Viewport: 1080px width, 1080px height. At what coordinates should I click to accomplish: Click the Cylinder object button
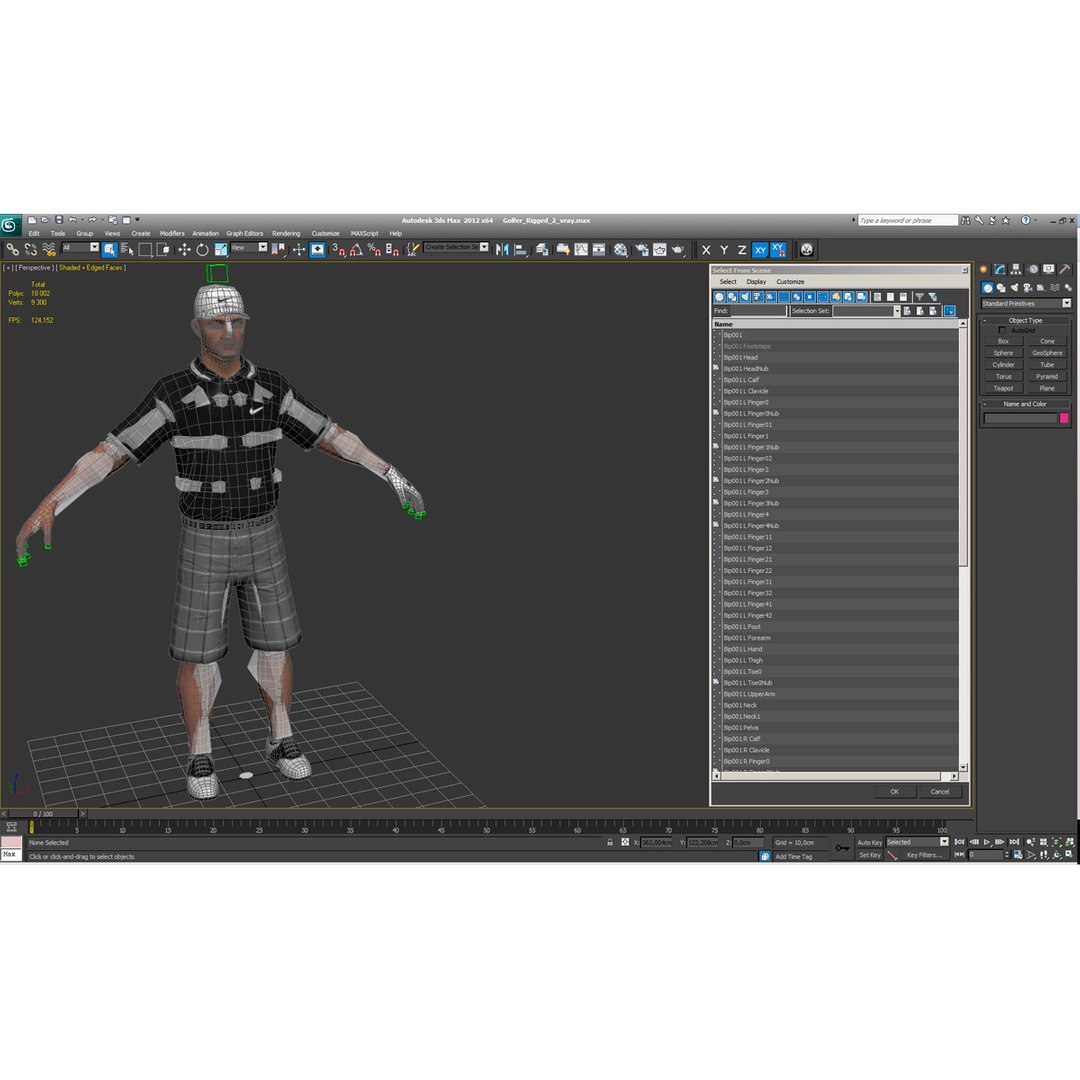coord(1003,365)
